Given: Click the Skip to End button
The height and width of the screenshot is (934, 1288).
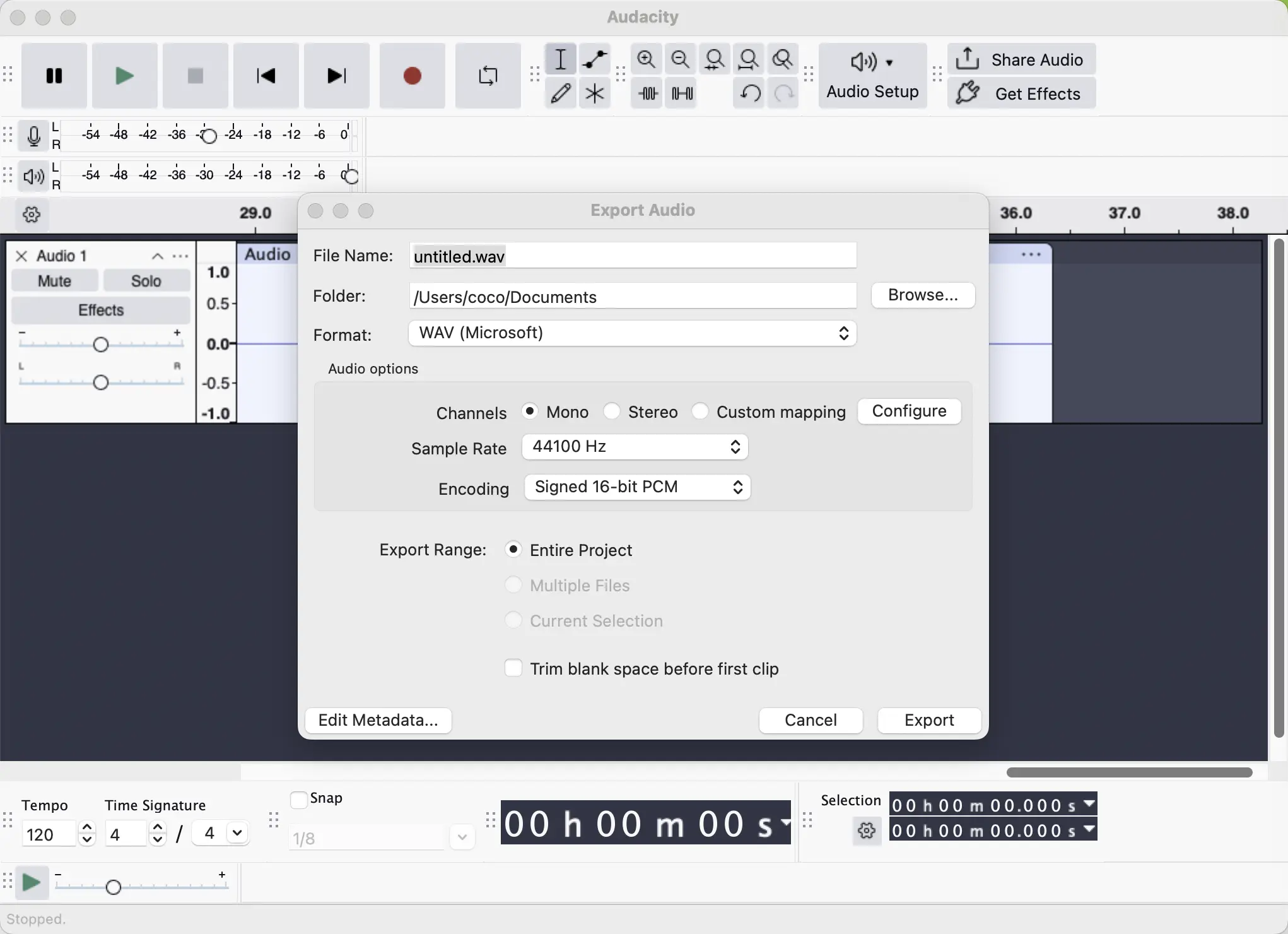Looking at the screenshot, I should click(x=336, y=76).
